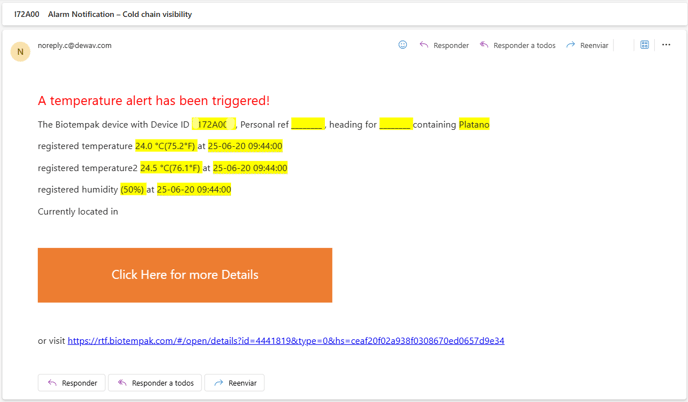Open the apps grid icon in header
Image resolution: width=688 pixels, height=402 pixels.
pyautogui.click(x=644, y=45)
